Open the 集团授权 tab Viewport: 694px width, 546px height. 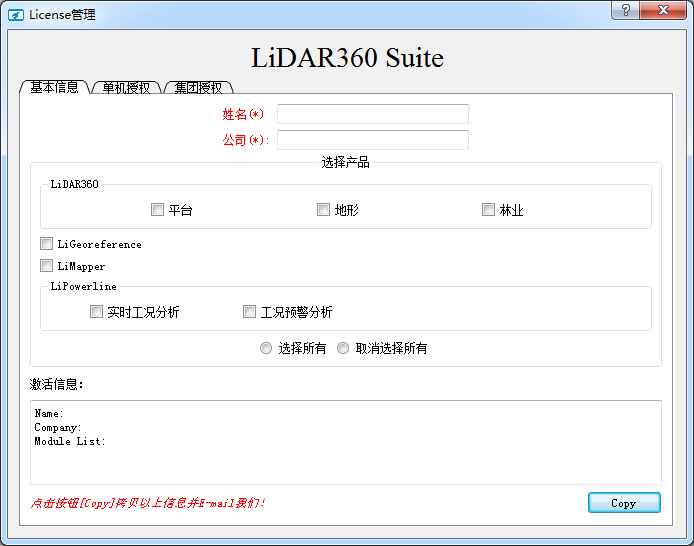pos(198,88)
